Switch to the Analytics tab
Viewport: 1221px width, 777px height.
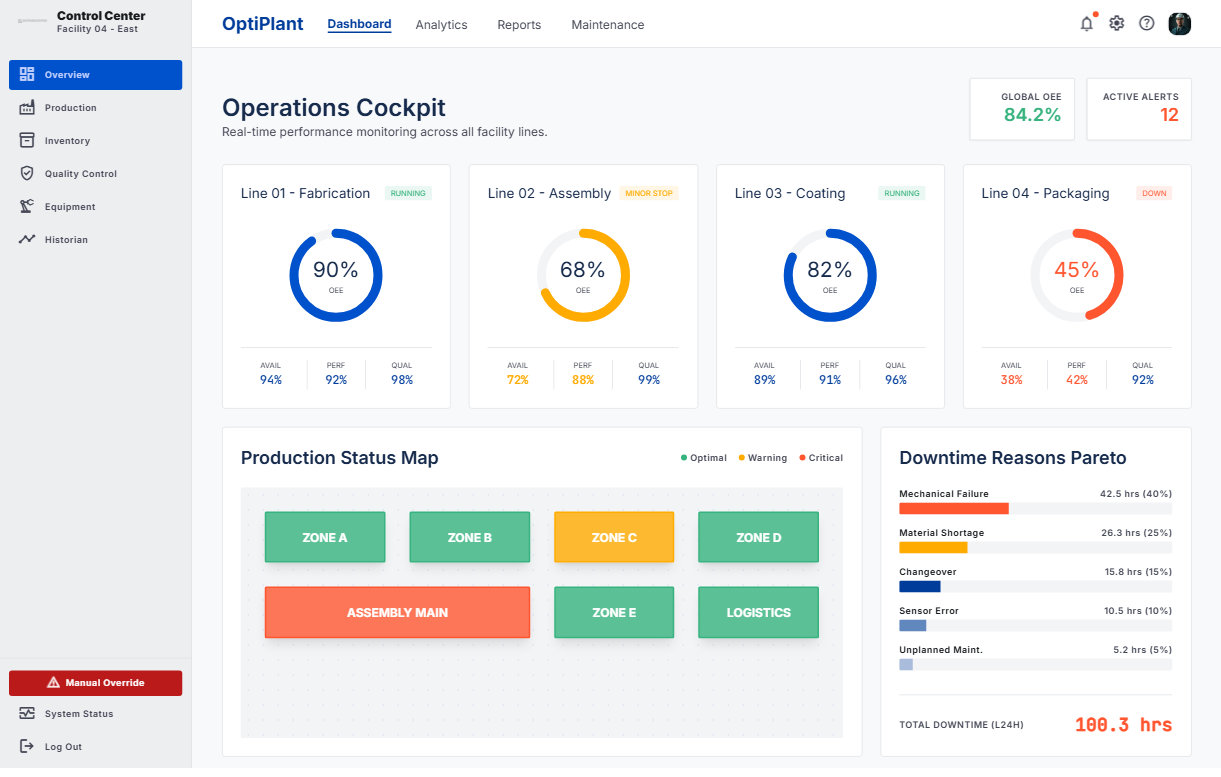441,24
